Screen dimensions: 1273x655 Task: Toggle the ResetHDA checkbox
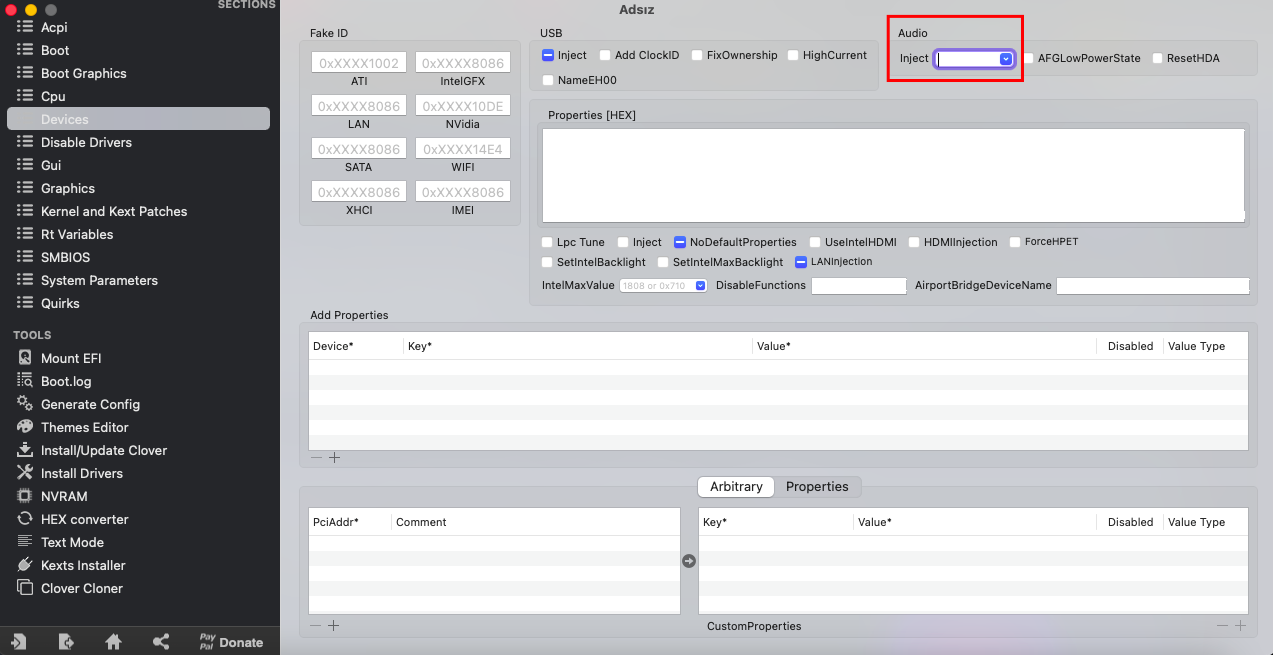[x=1158, y=59]
